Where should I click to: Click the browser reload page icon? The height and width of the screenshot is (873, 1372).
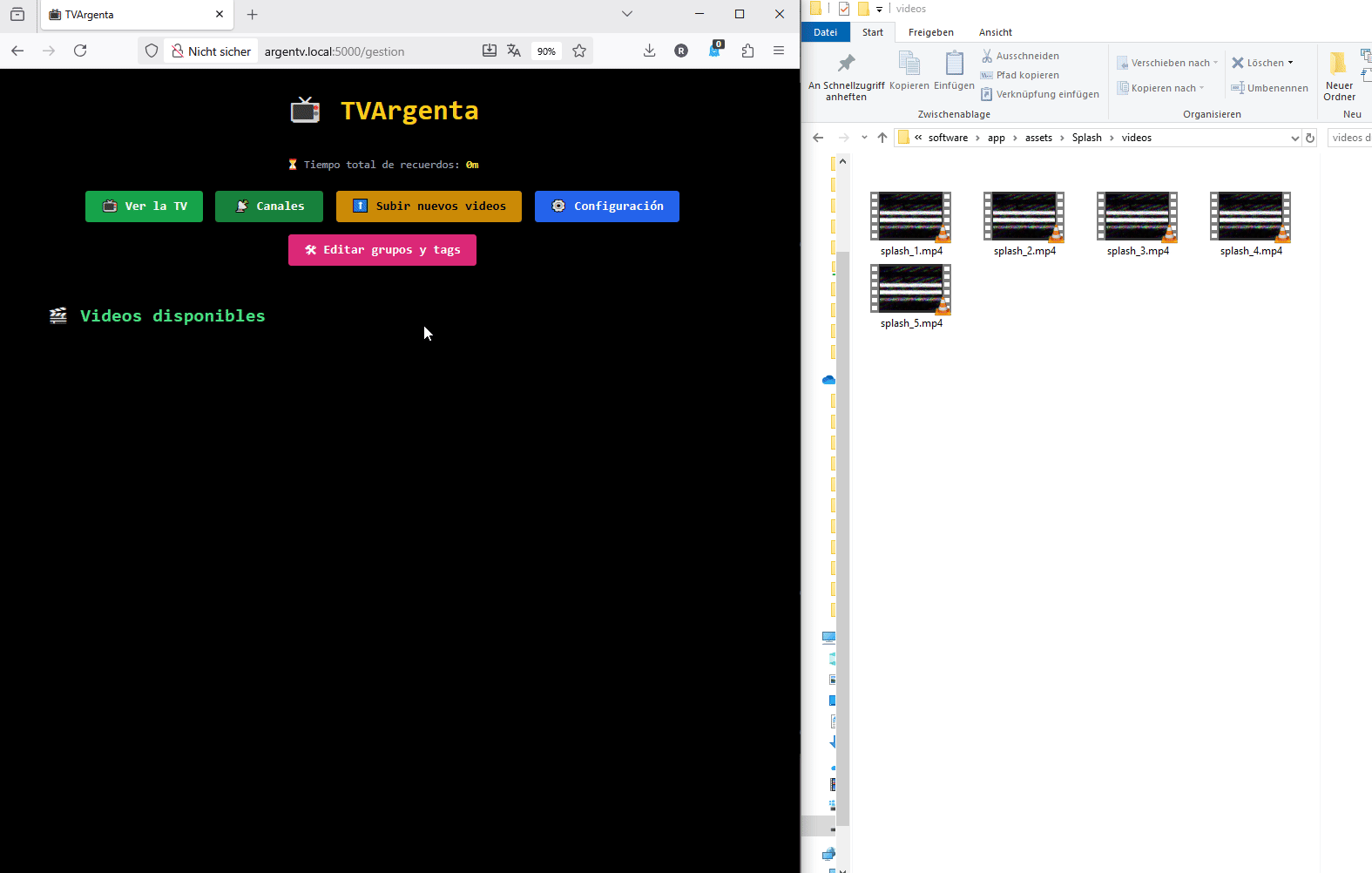[80, 51]
